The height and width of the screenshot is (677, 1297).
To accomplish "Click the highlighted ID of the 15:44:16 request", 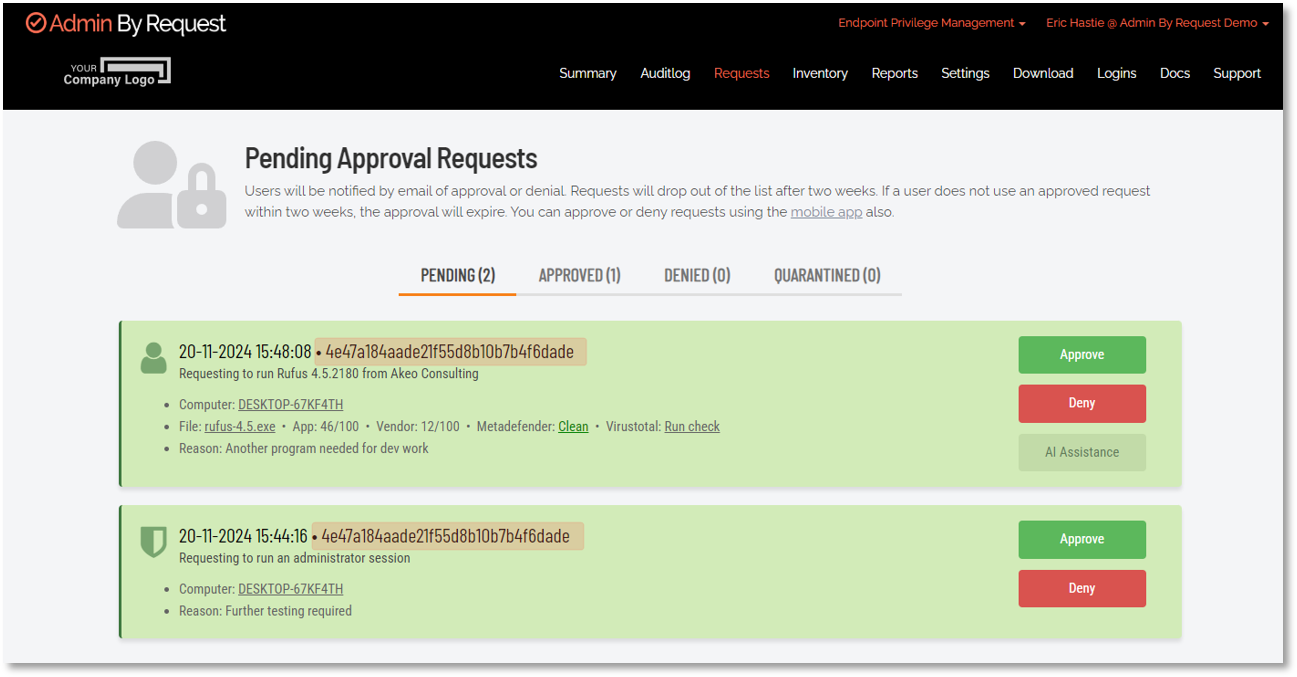I will 446,536.
